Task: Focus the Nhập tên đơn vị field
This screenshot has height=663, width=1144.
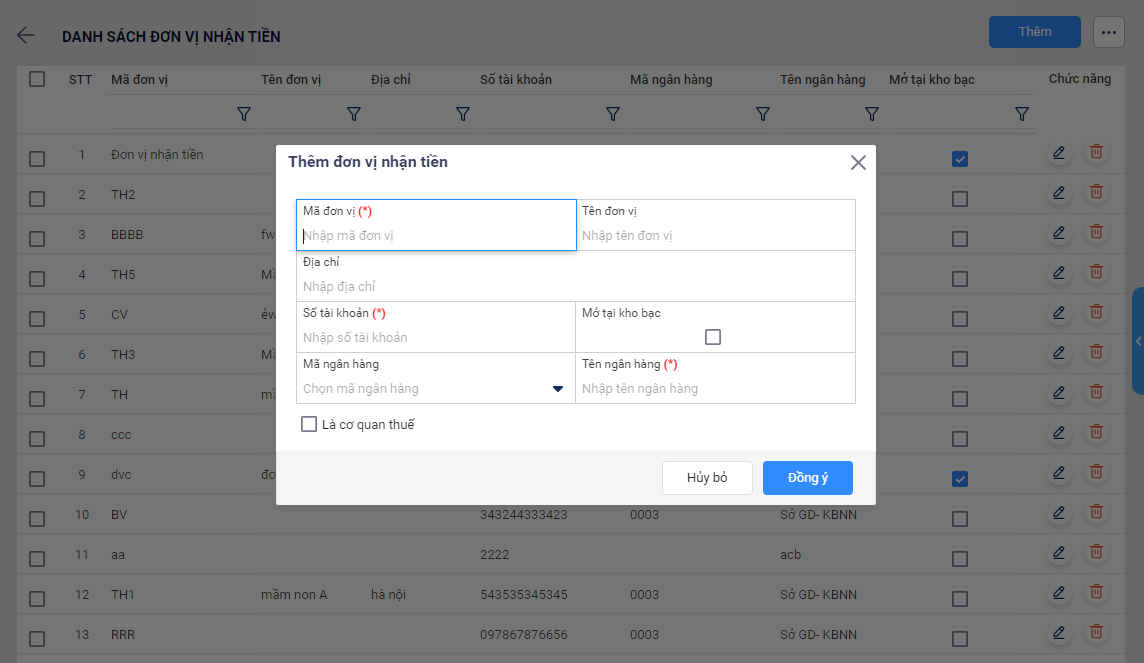Action: (x=716, y=236)
